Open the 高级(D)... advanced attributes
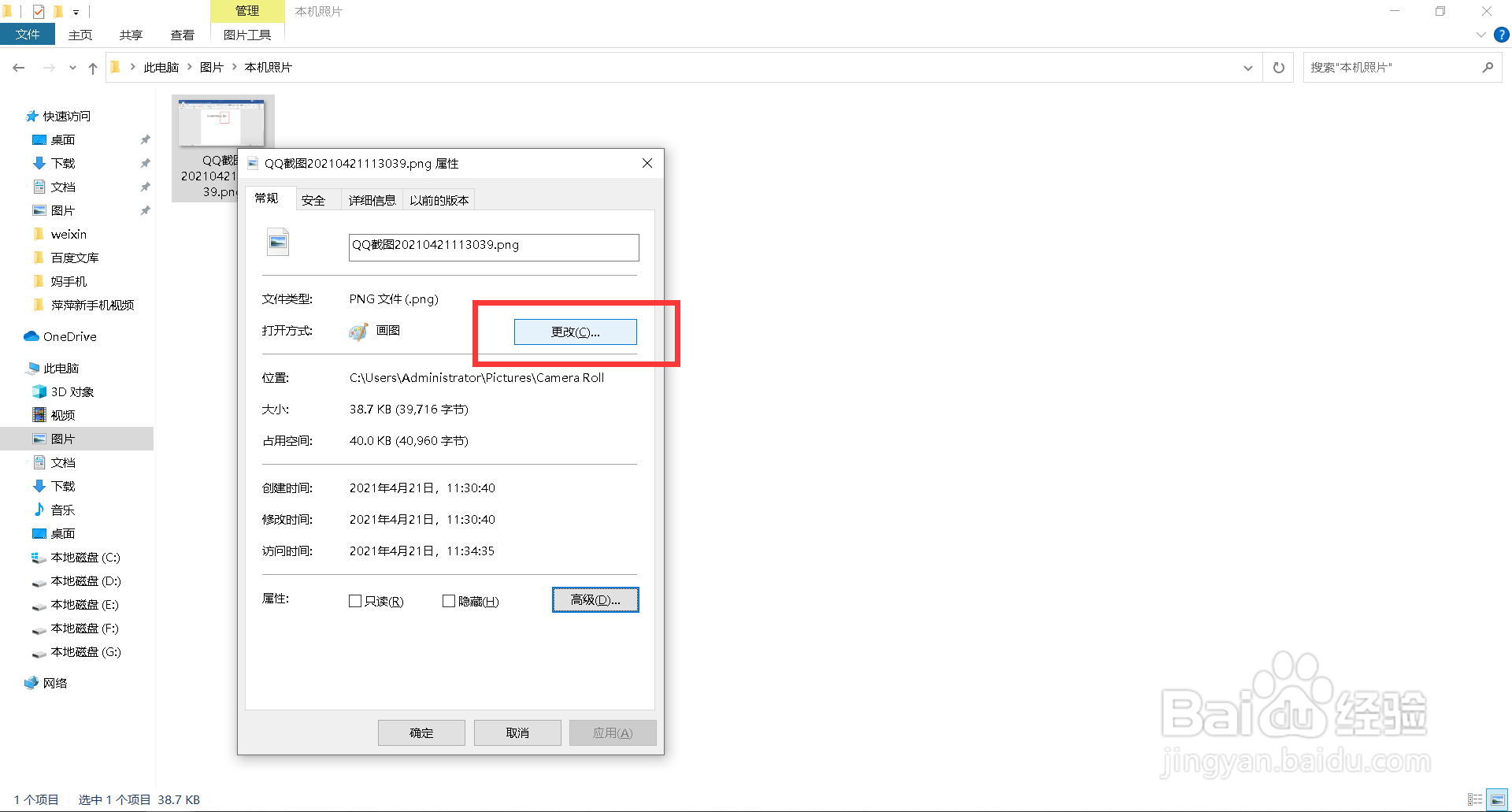 pyautogui.click(x=595, y=600)
